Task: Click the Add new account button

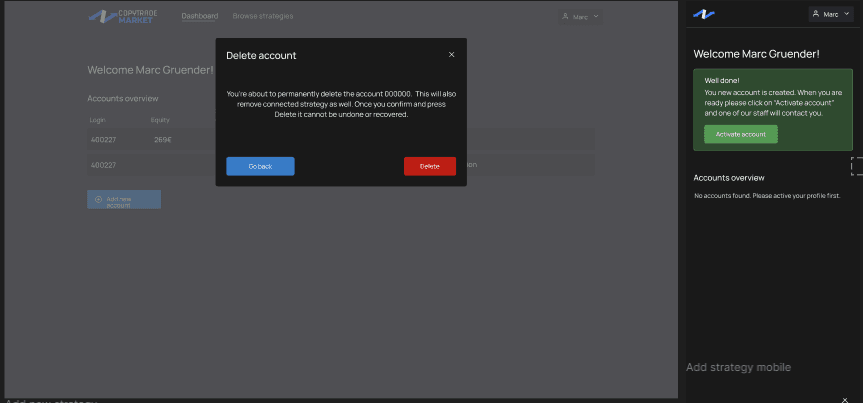Action: pyautogui.click(x=124, y=199)
